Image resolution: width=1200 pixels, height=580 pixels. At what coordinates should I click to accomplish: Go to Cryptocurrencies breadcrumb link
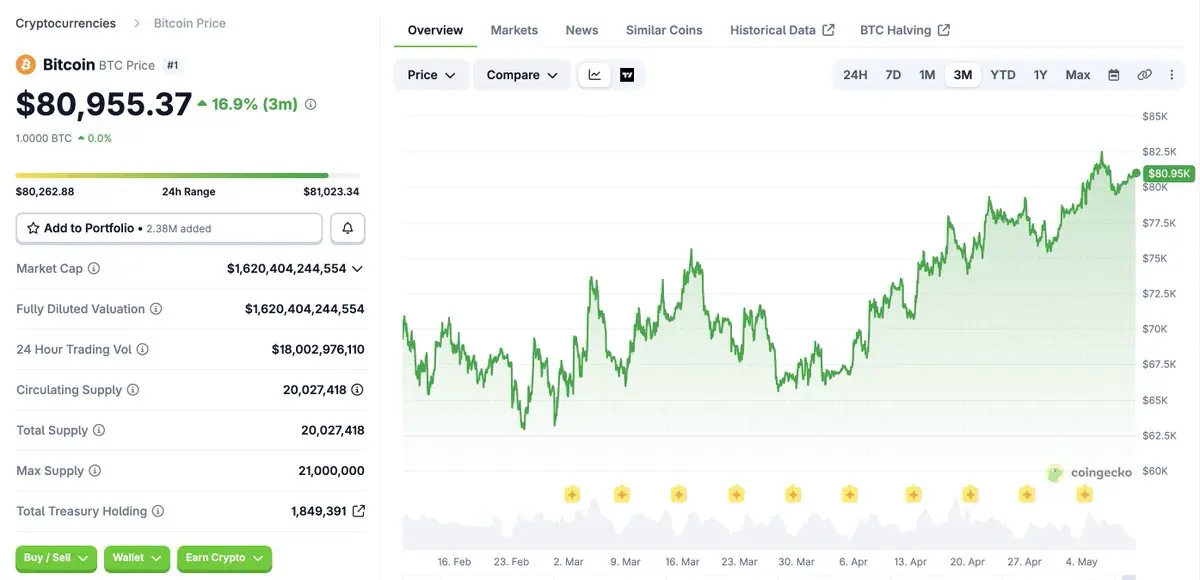coord(66,23)
